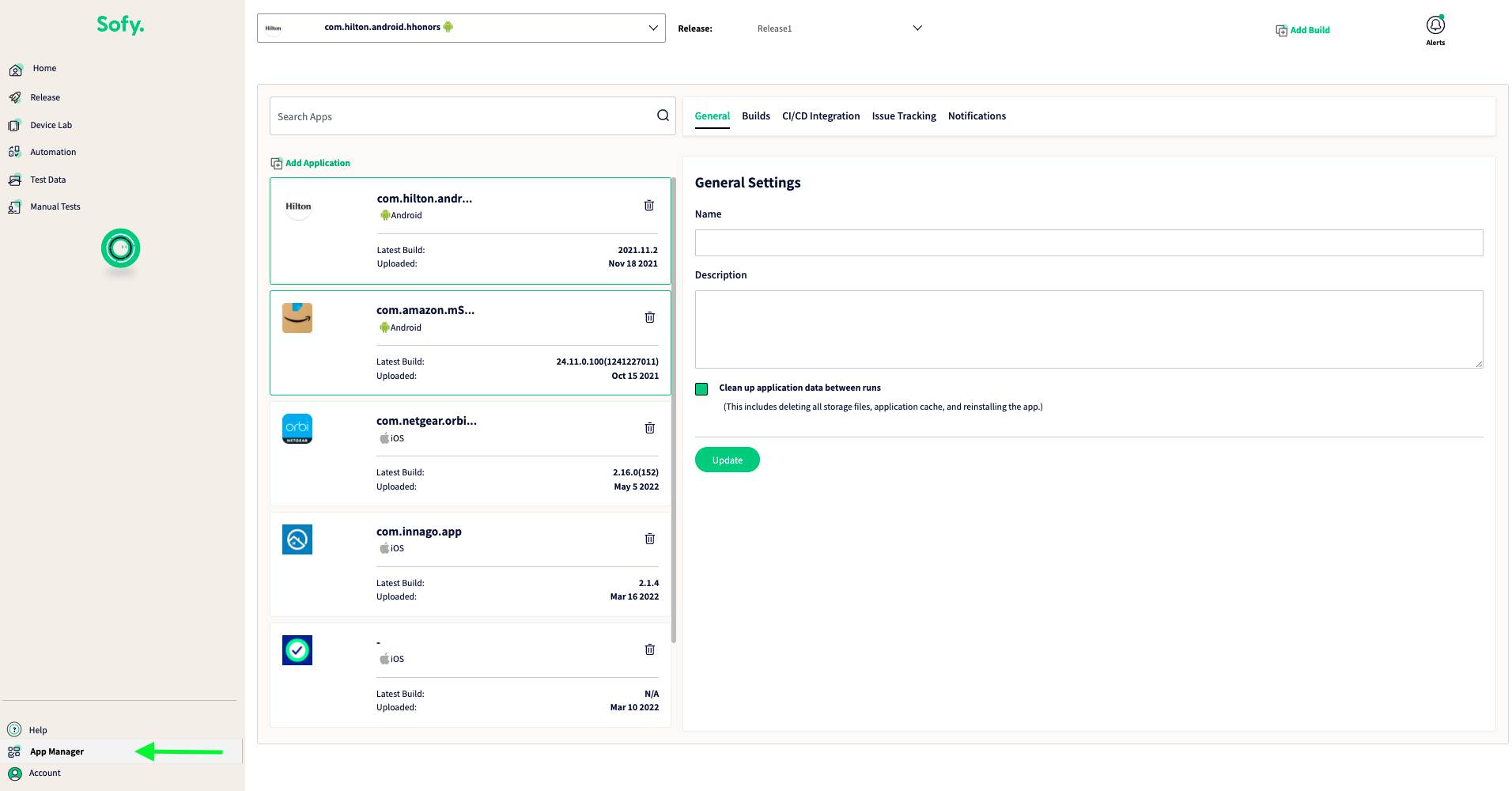Expand the com.hilton.android.hhonors app dropdown

[x=461, y=28]
